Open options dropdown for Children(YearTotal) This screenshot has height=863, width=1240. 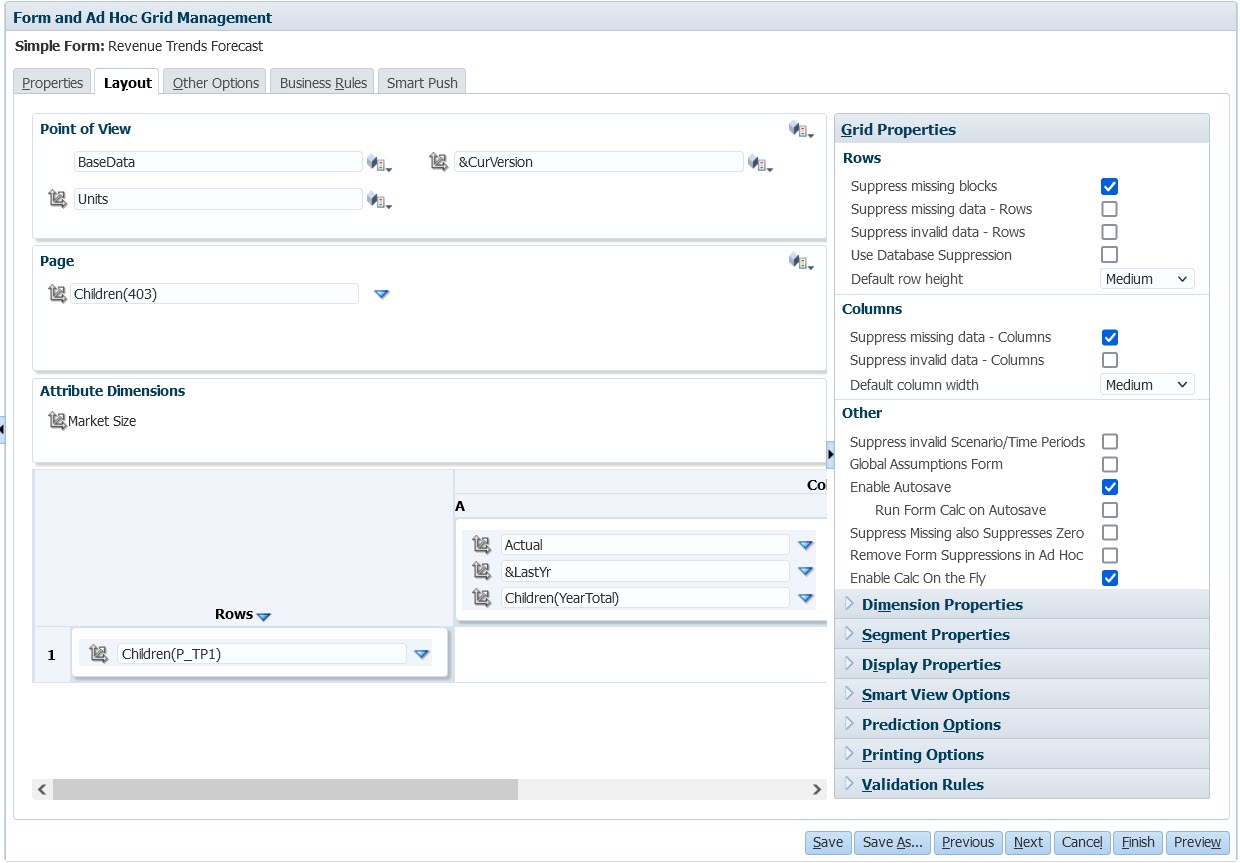pos(806,596)
